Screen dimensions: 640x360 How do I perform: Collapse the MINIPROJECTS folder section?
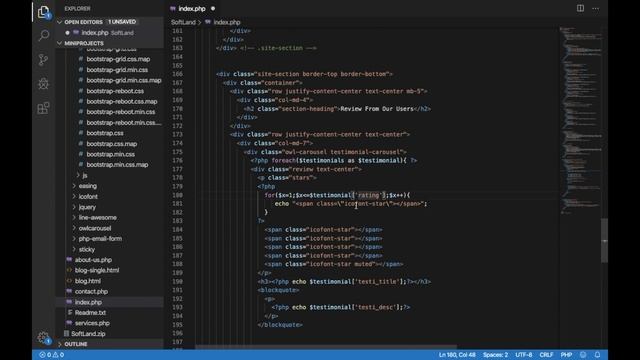click(60, 43)
